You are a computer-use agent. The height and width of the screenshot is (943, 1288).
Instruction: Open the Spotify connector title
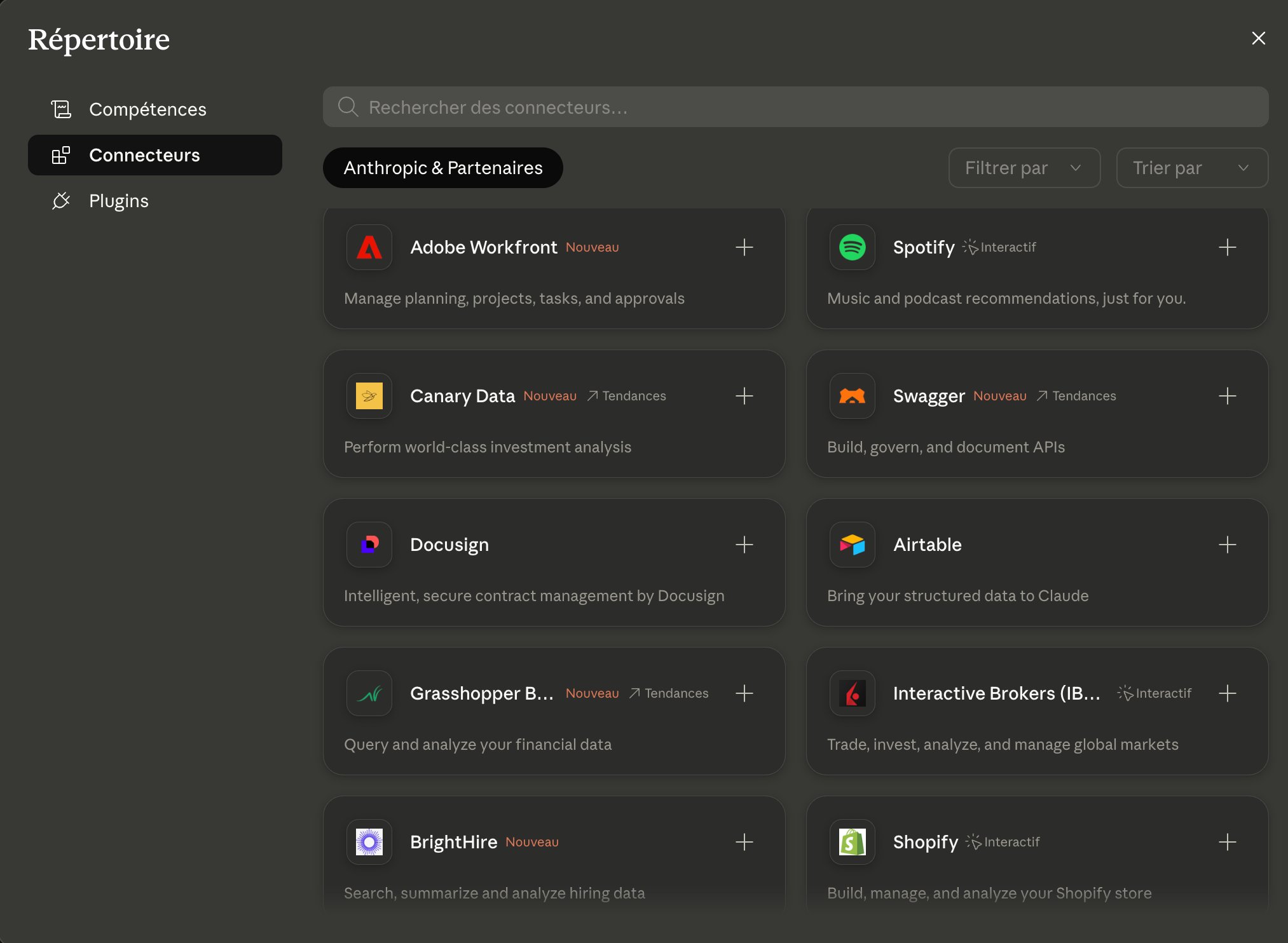pos(924,247)
